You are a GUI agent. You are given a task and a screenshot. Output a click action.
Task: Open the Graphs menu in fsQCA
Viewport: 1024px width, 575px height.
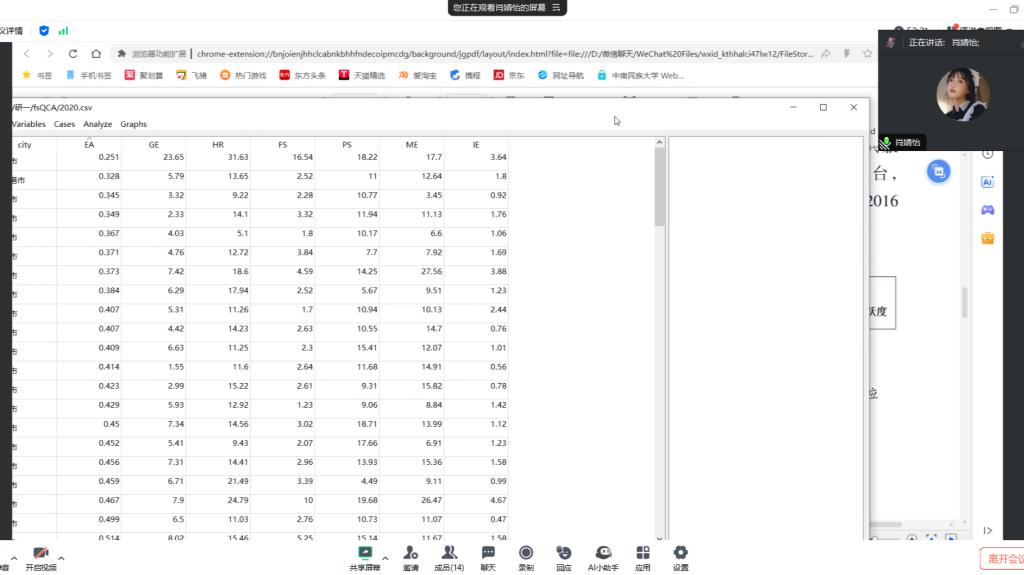tap(133, 124)
